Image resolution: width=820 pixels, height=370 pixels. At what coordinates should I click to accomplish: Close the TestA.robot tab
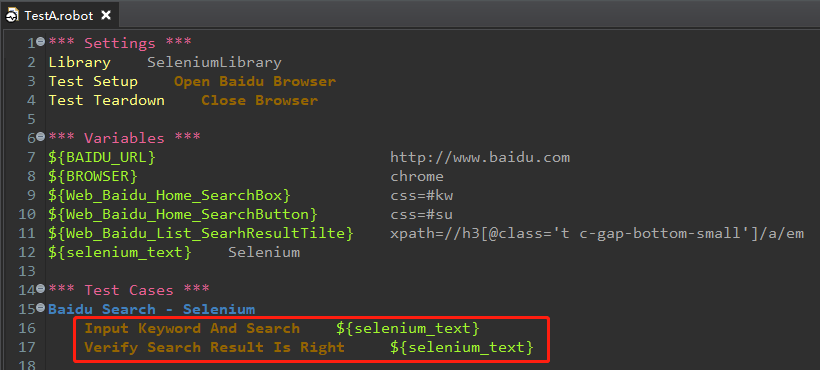[106, 15]
